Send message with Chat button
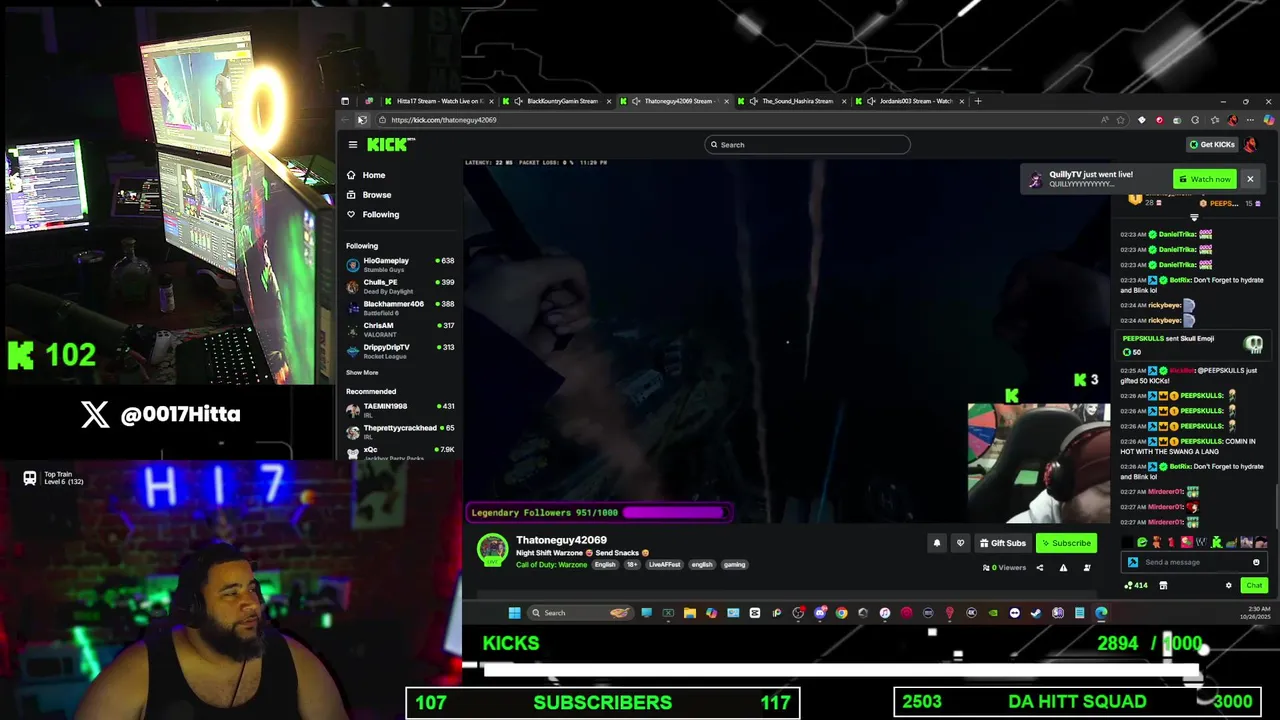 click(1254, 586)
